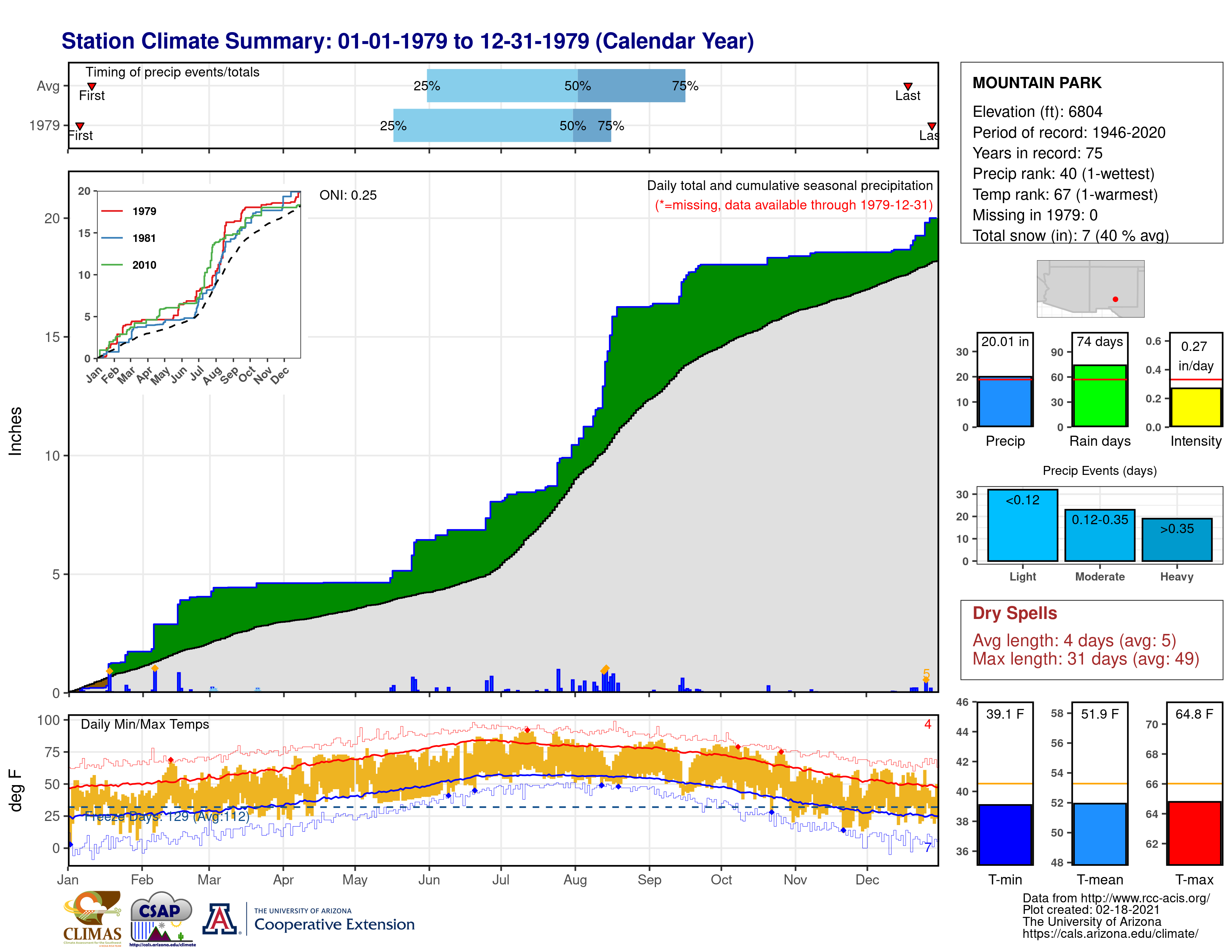
Task: Click the Precip Events (days) heading
Action: click(1100, 471)
